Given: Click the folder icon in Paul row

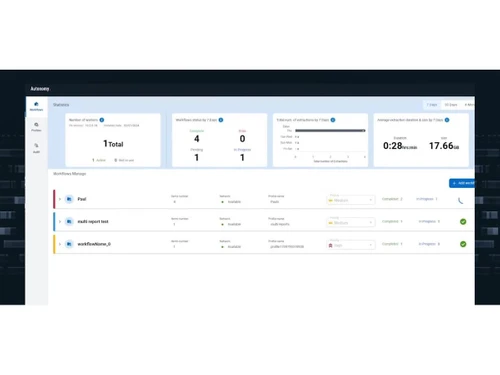Looking at the screenshot, I should (x=69, y=199).
